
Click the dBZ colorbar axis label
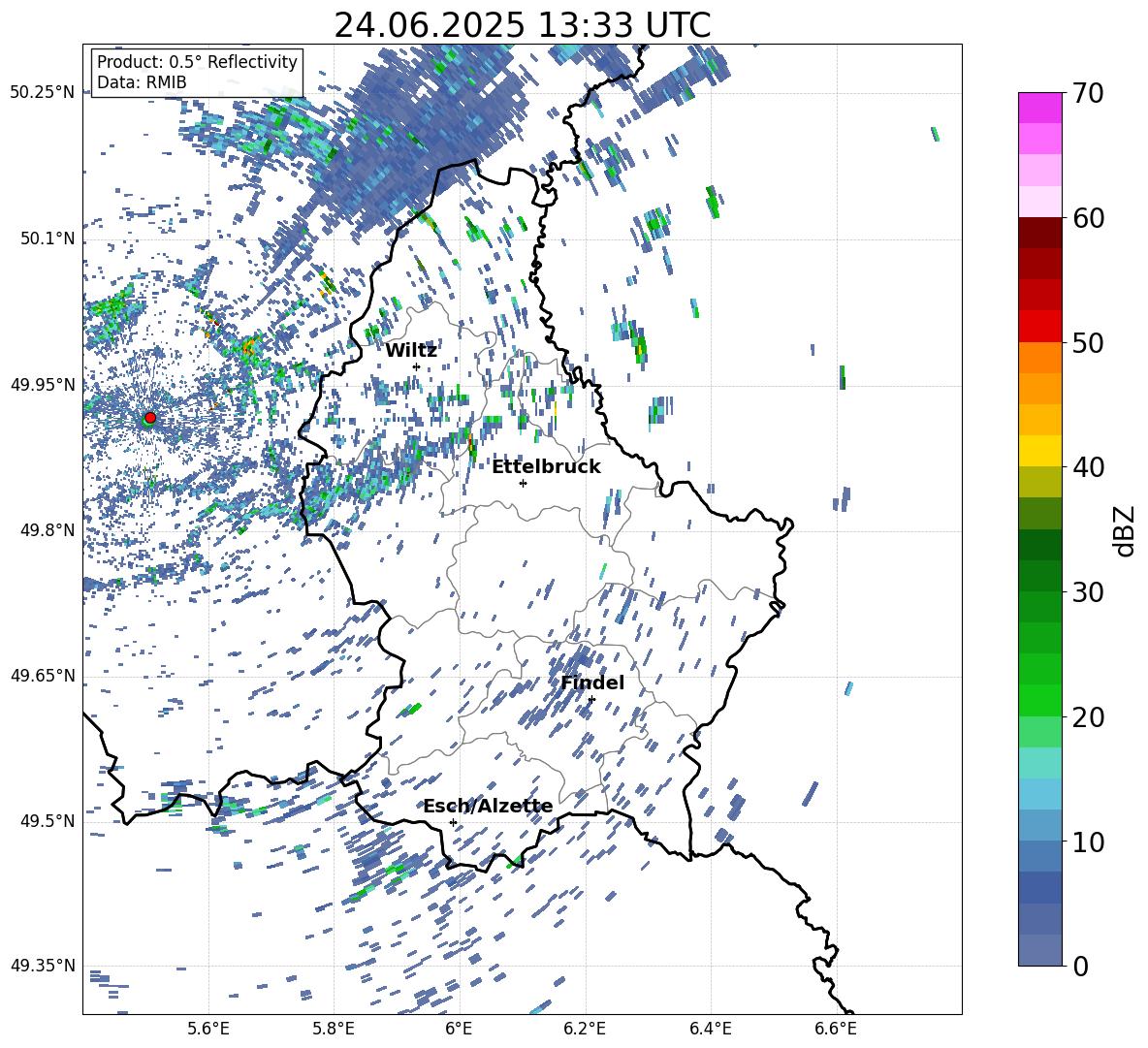click(x=1126, y=529)
